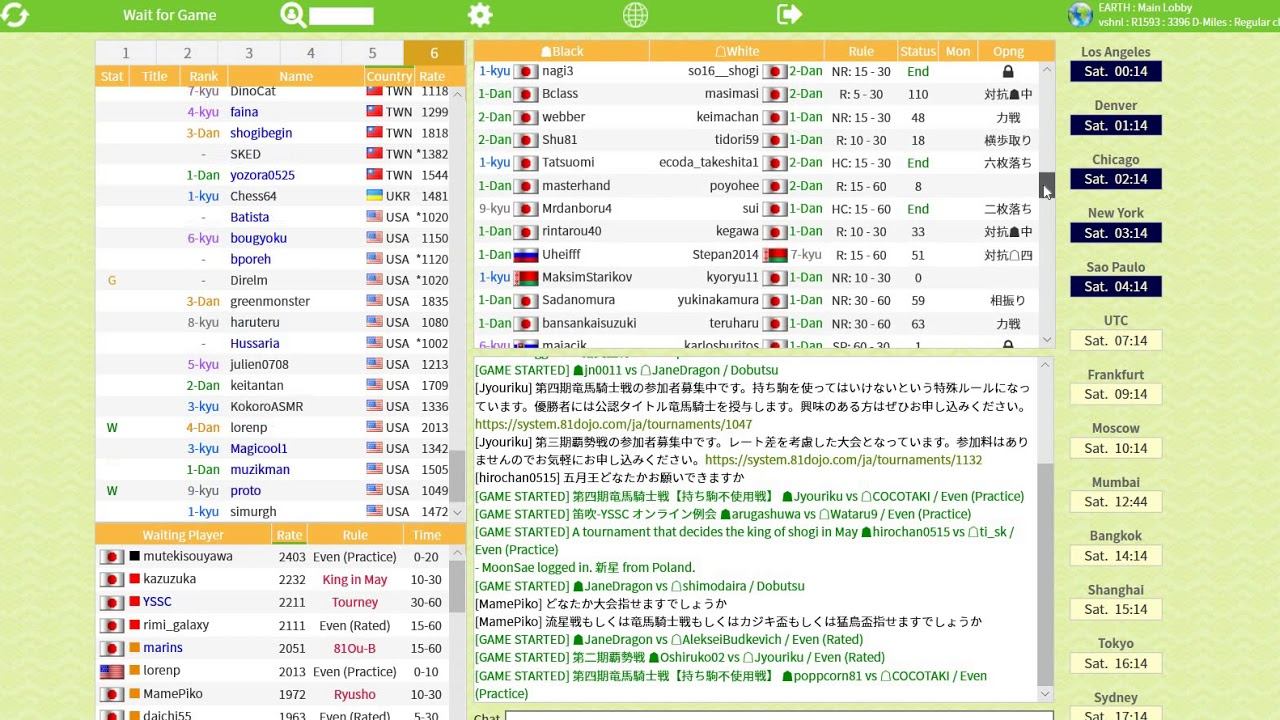This screenshot has width=1280, height=720.
Task: Select the Sadanomura vs yukinakamura game row
Action: tap(757, 300)
